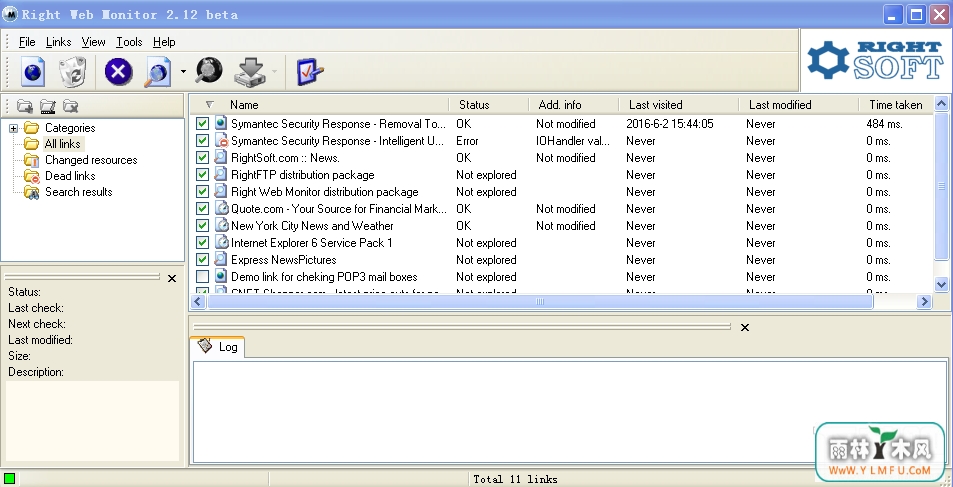Toggle Internet Explorer 6 Service Pack checkbox
Image resolution: width=953 pixels, height=487 pixels.
click(202, 243)
